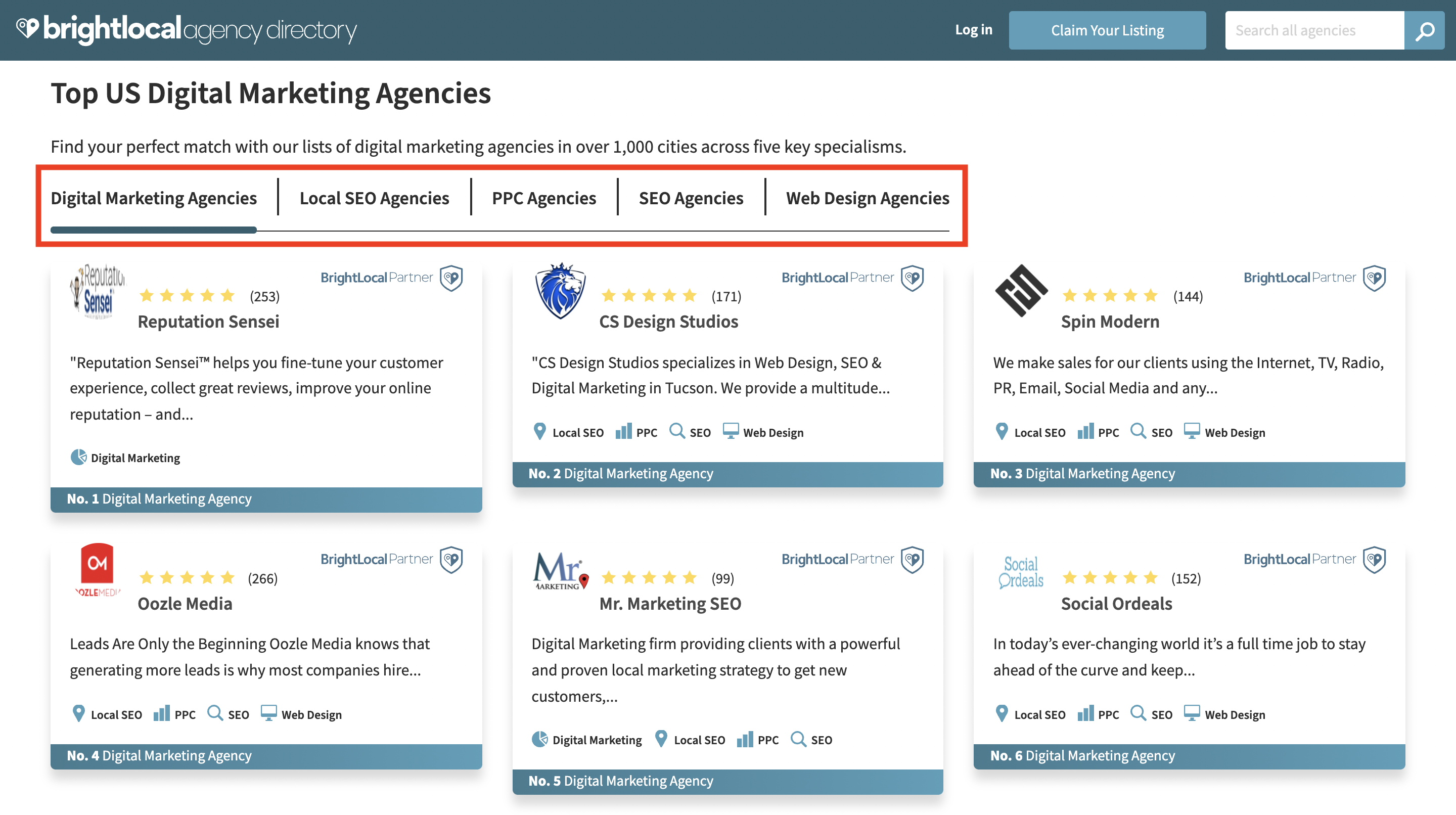Open the Oozle Media agency name link
This screenshot has width=1456, height=815.
pyautogui.click(x=185, y=604)
